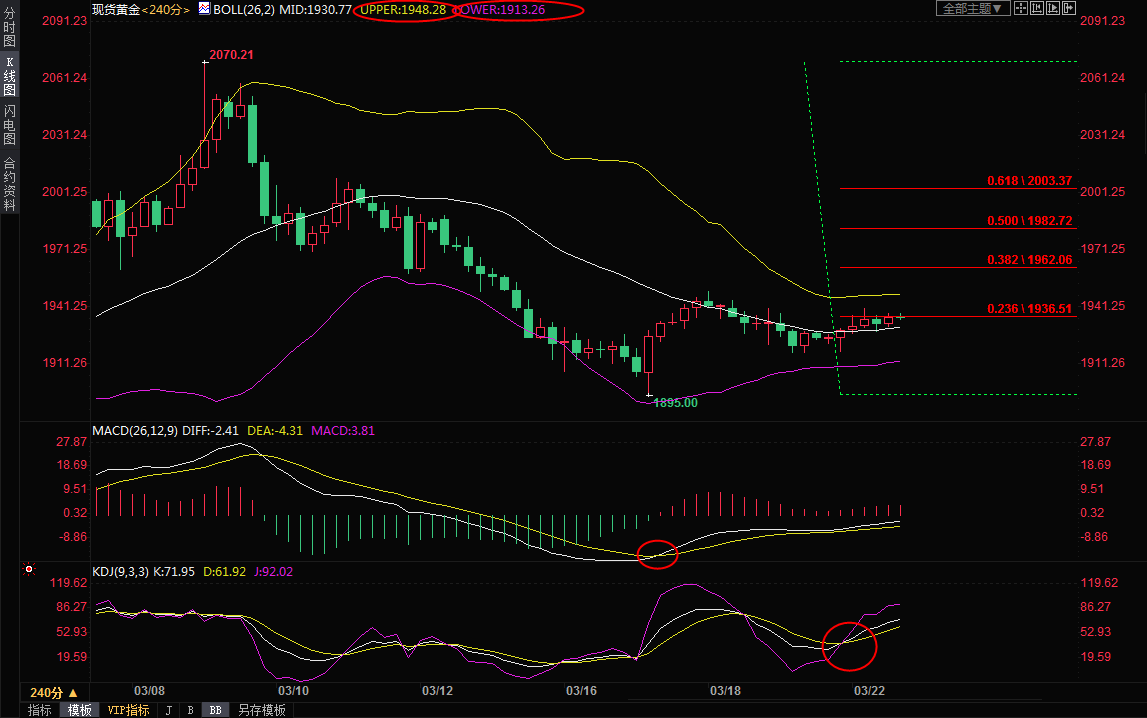Toggle the J button in bottom bar
The image size is (1147, 718).
tap(167, 710)
